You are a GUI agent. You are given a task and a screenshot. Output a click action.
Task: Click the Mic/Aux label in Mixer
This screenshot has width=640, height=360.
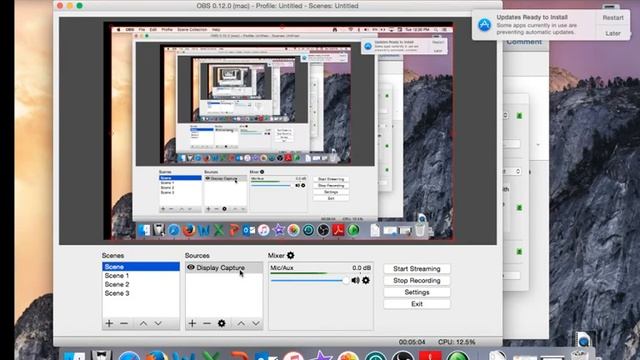click(282, 268)
